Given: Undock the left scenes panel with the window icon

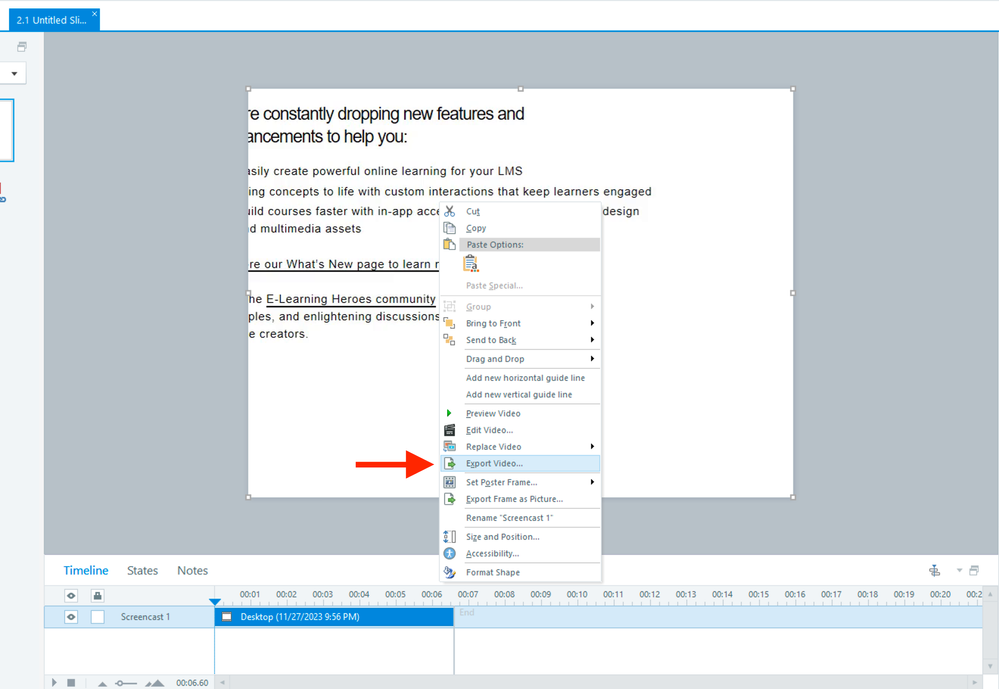Looking at the screenshot, I should (22, 47).
